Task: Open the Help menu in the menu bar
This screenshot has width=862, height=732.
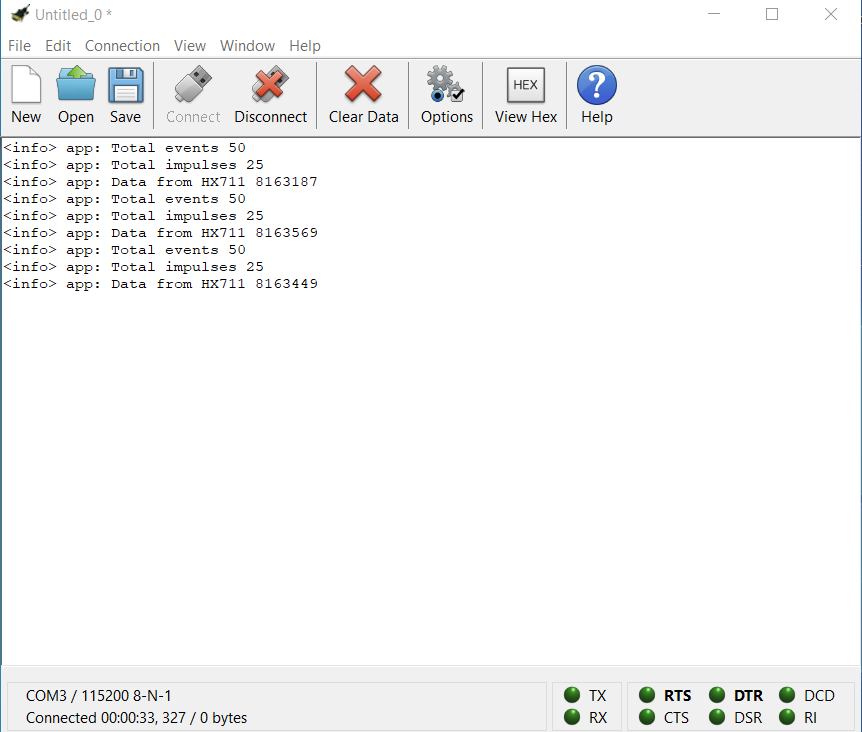Action: click(305, 46)
